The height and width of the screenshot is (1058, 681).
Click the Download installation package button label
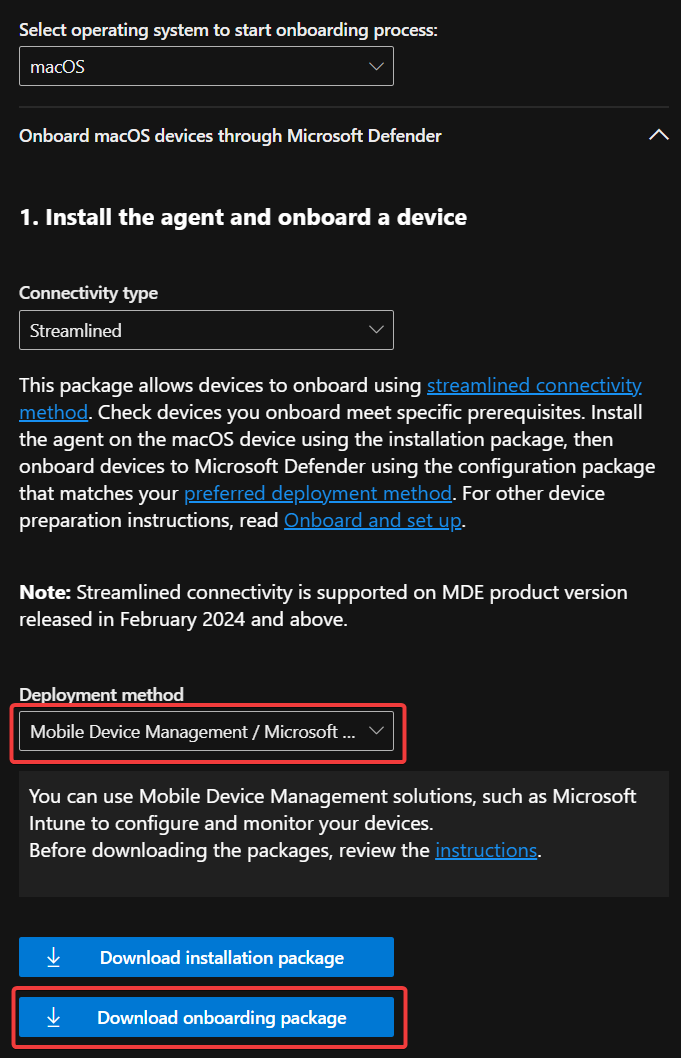[221, 958]
